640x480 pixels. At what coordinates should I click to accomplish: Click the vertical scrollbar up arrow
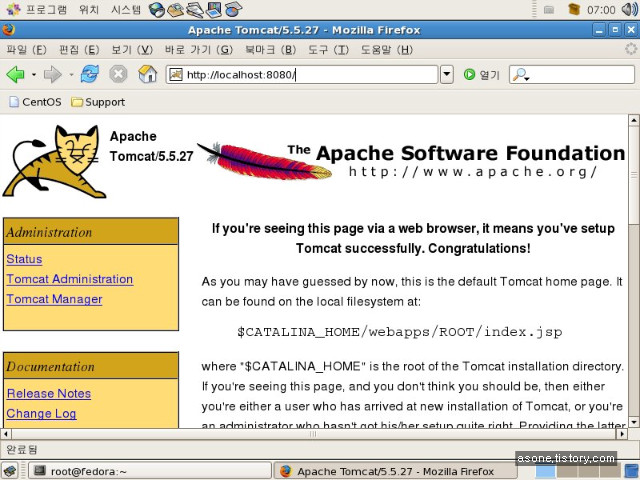click(x=633, y=120)
